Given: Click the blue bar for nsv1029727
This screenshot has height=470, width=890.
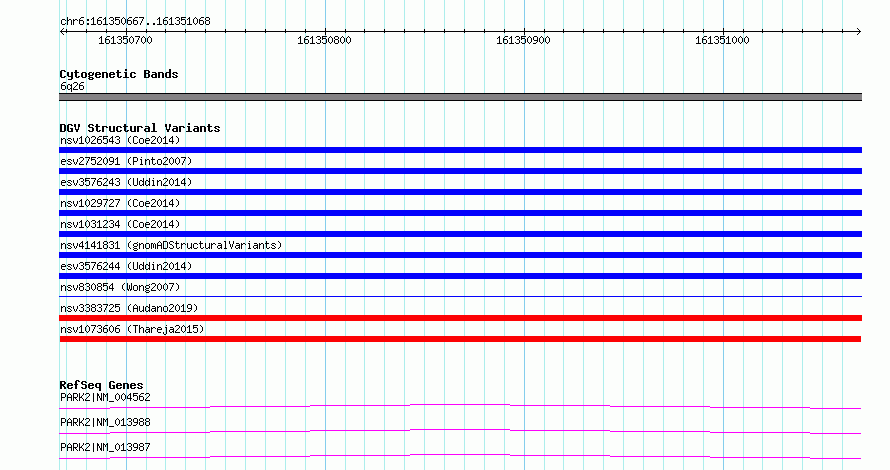Looking at the screenshot, I should pyautogui.click(x=460, y=213).
